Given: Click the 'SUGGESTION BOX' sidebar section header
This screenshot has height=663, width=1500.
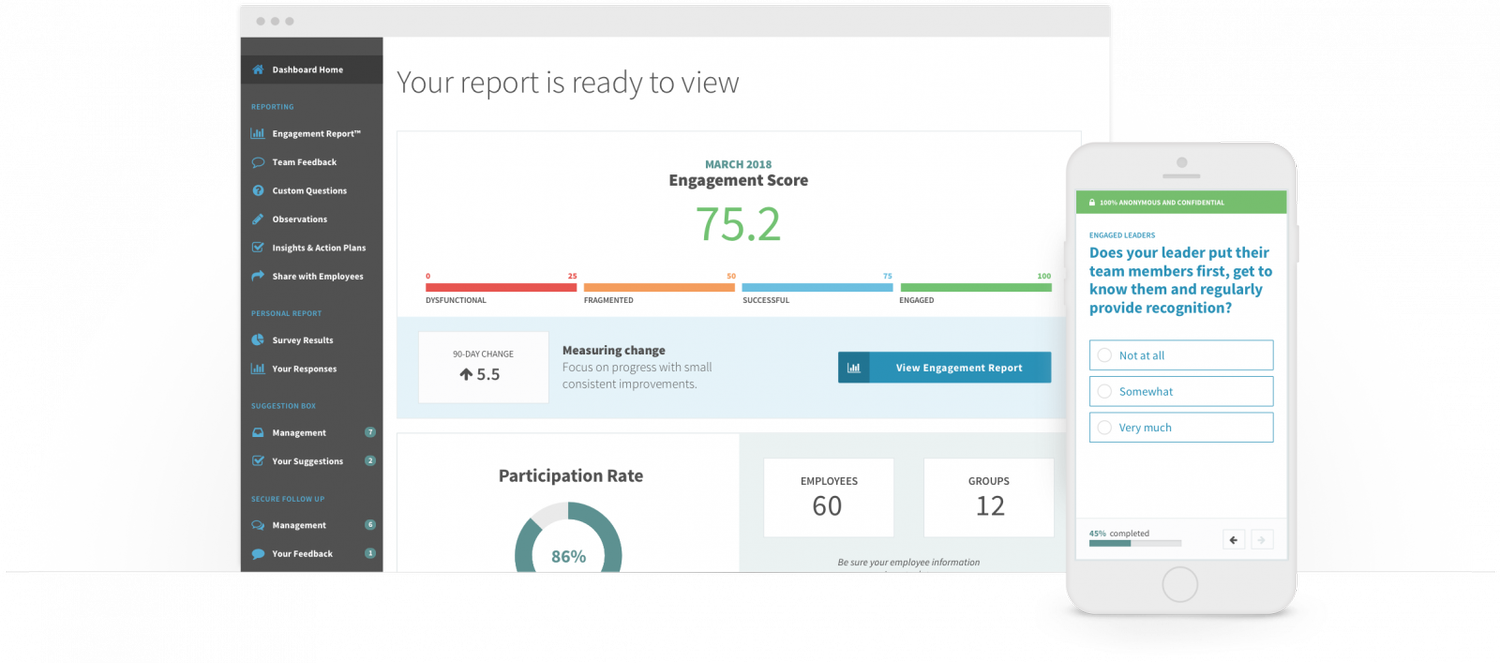Looking at the screenshot, I should (x=283, y=406).
